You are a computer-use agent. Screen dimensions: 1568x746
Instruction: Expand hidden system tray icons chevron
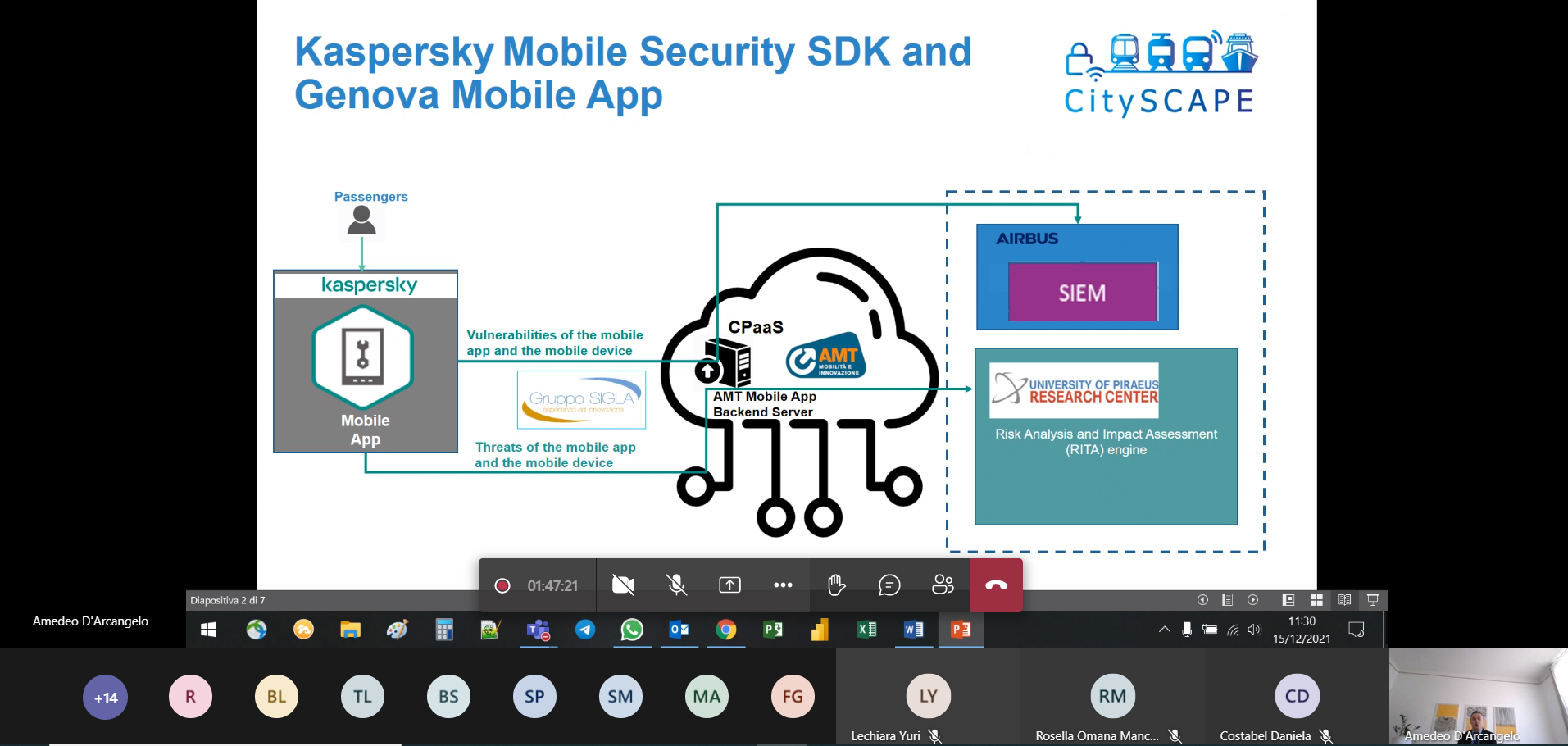1164,630
